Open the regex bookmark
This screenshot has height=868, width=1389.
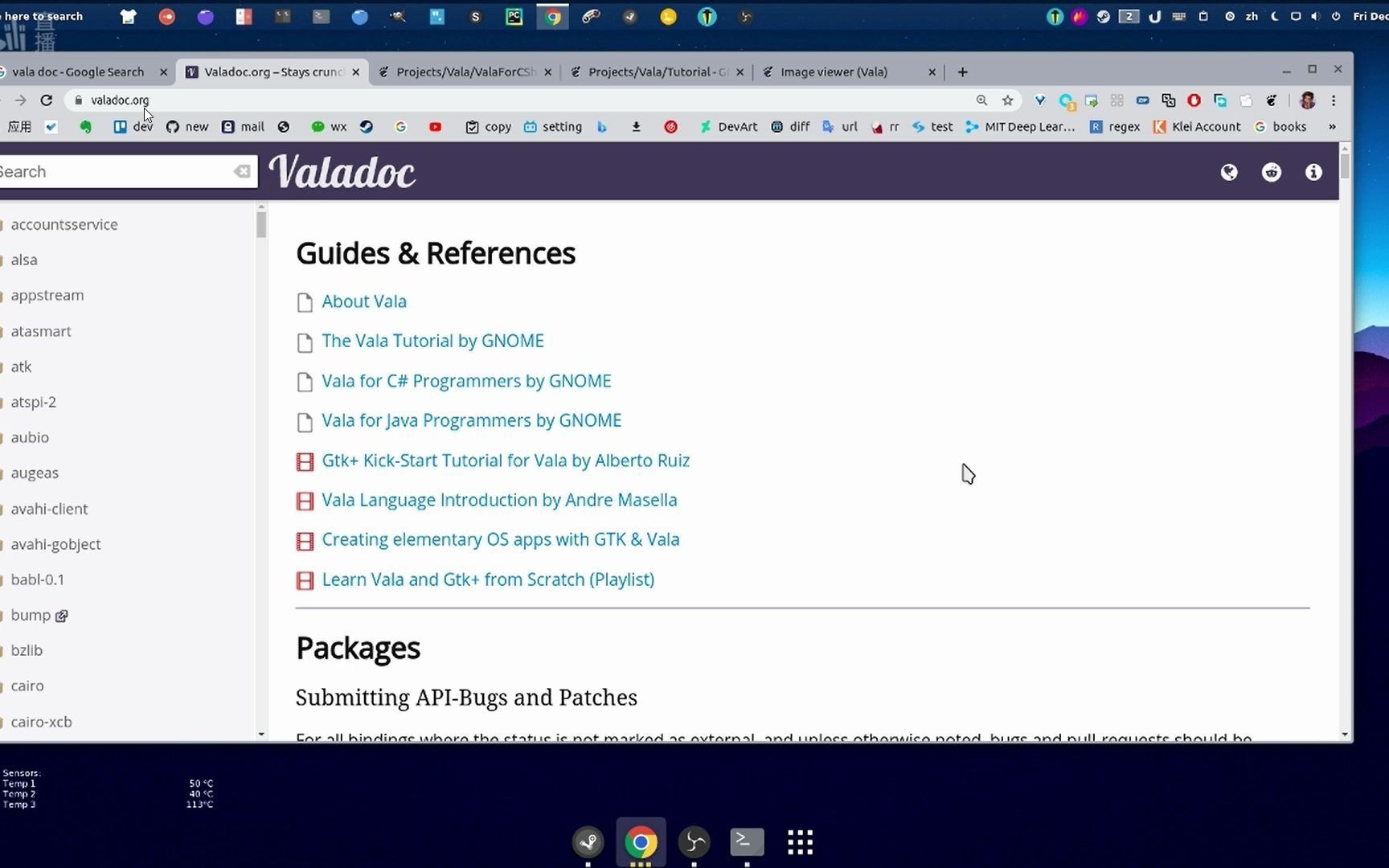[x=1115, y=127]
